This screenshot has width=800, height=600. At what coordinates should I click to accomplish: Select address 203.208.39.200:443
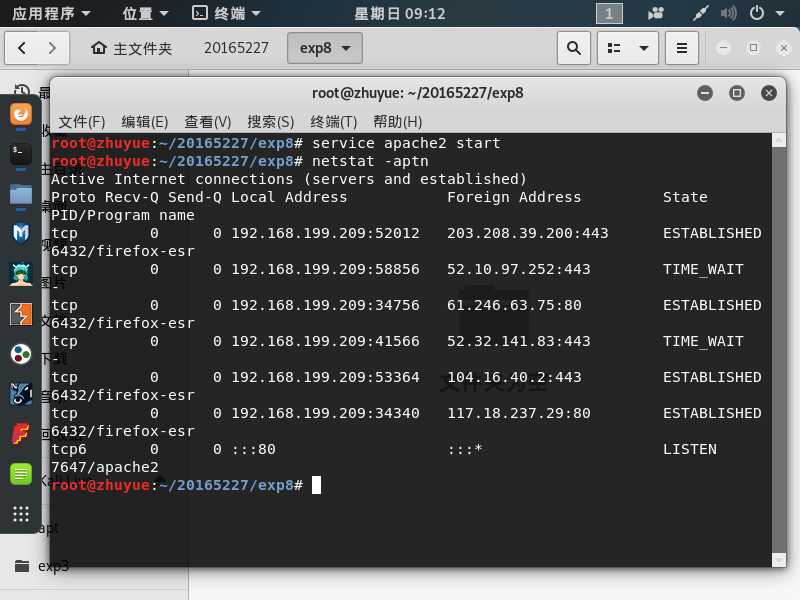click(528, 233)
